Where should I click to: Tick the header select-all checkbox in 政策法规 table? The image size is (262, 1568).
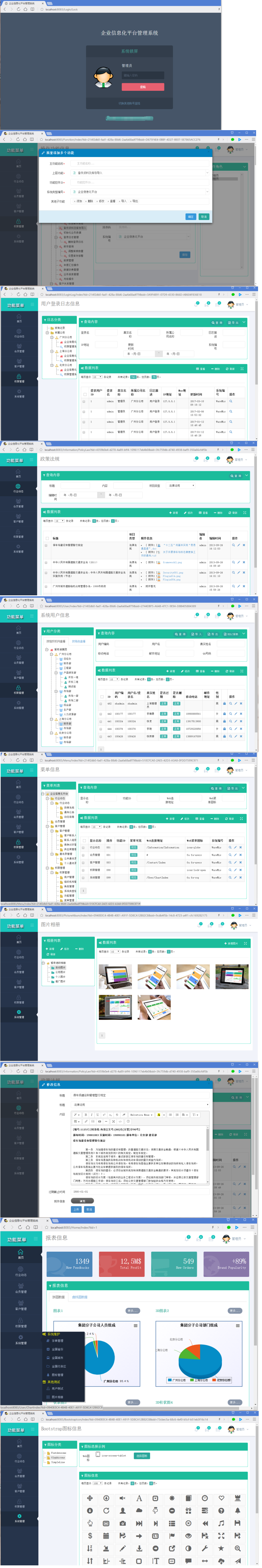point(47,539)
